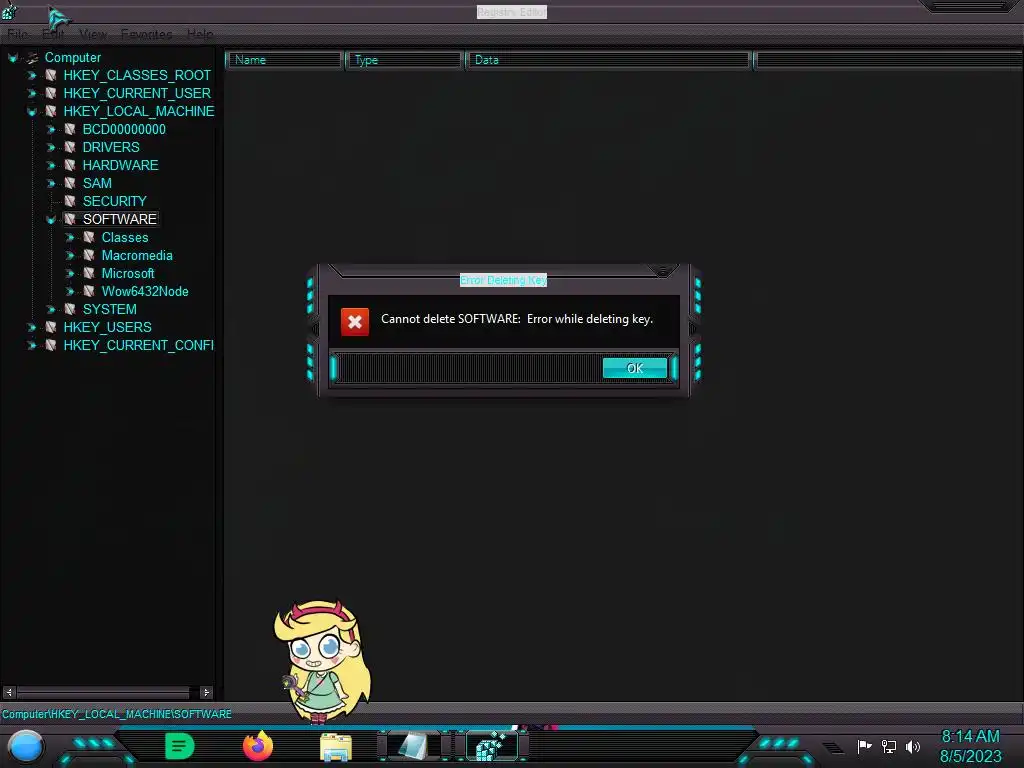This screenshot has width=1024, height=768.
Task: Click the tree pane's left scroll arrow
Action: pyautogui.click(x=9, y=692)
